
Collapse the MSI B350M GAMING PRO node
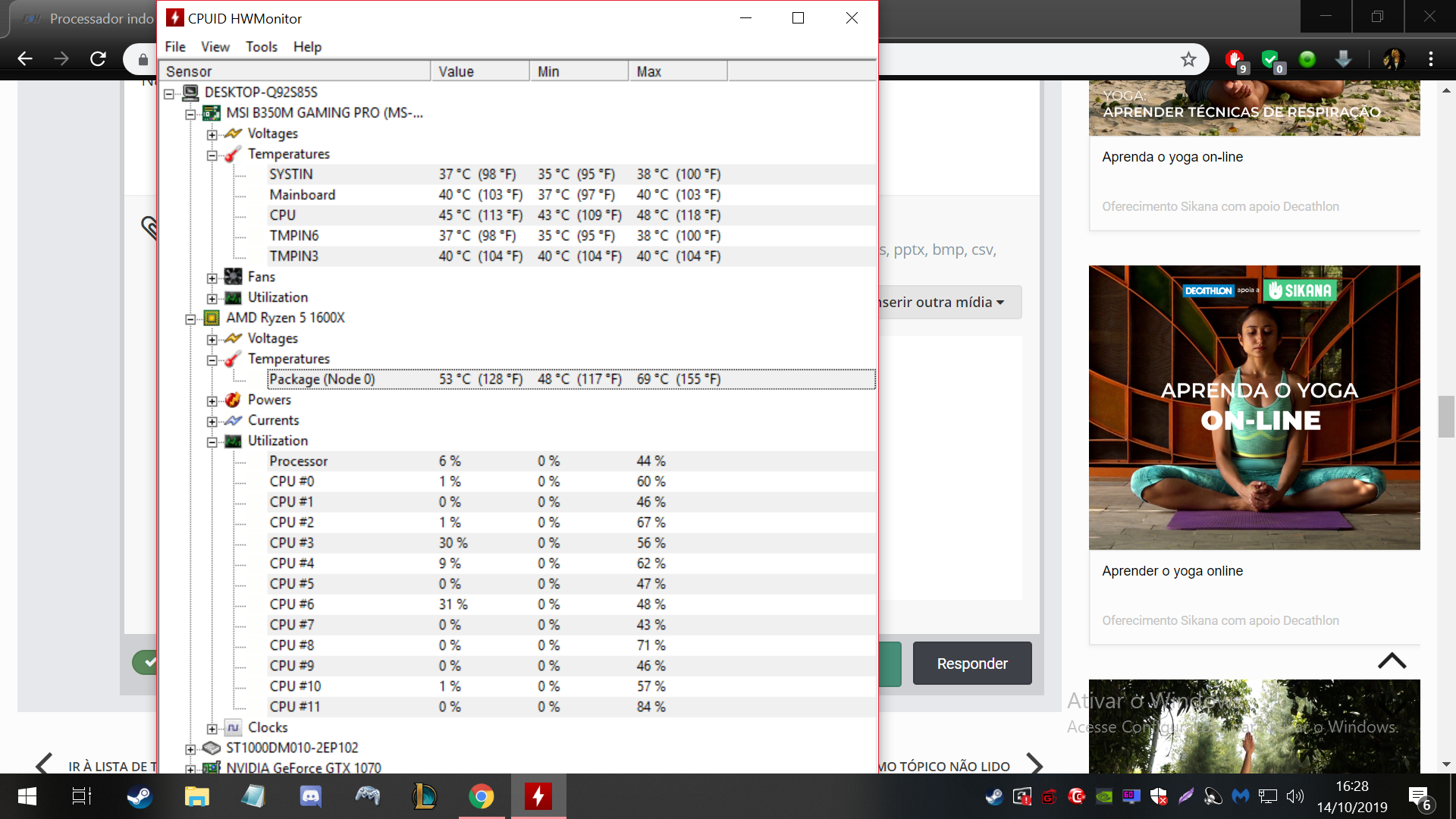point(190,115)
